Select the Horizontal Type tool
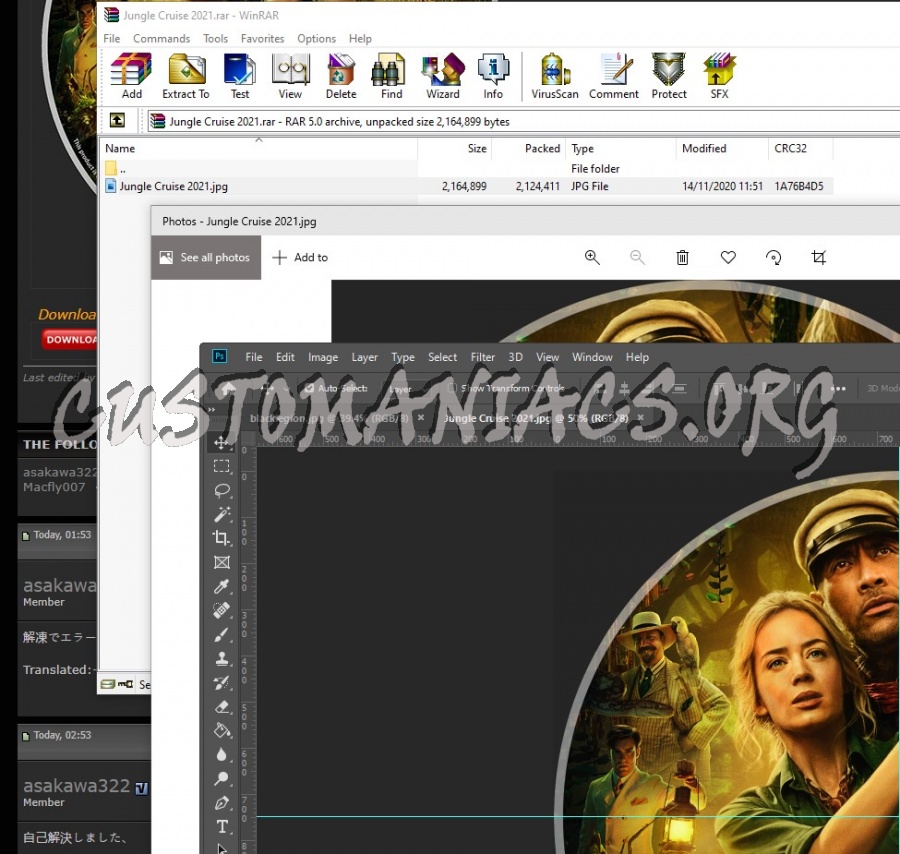The width and height of the screenshot is (900, 854). click(222, 827)
